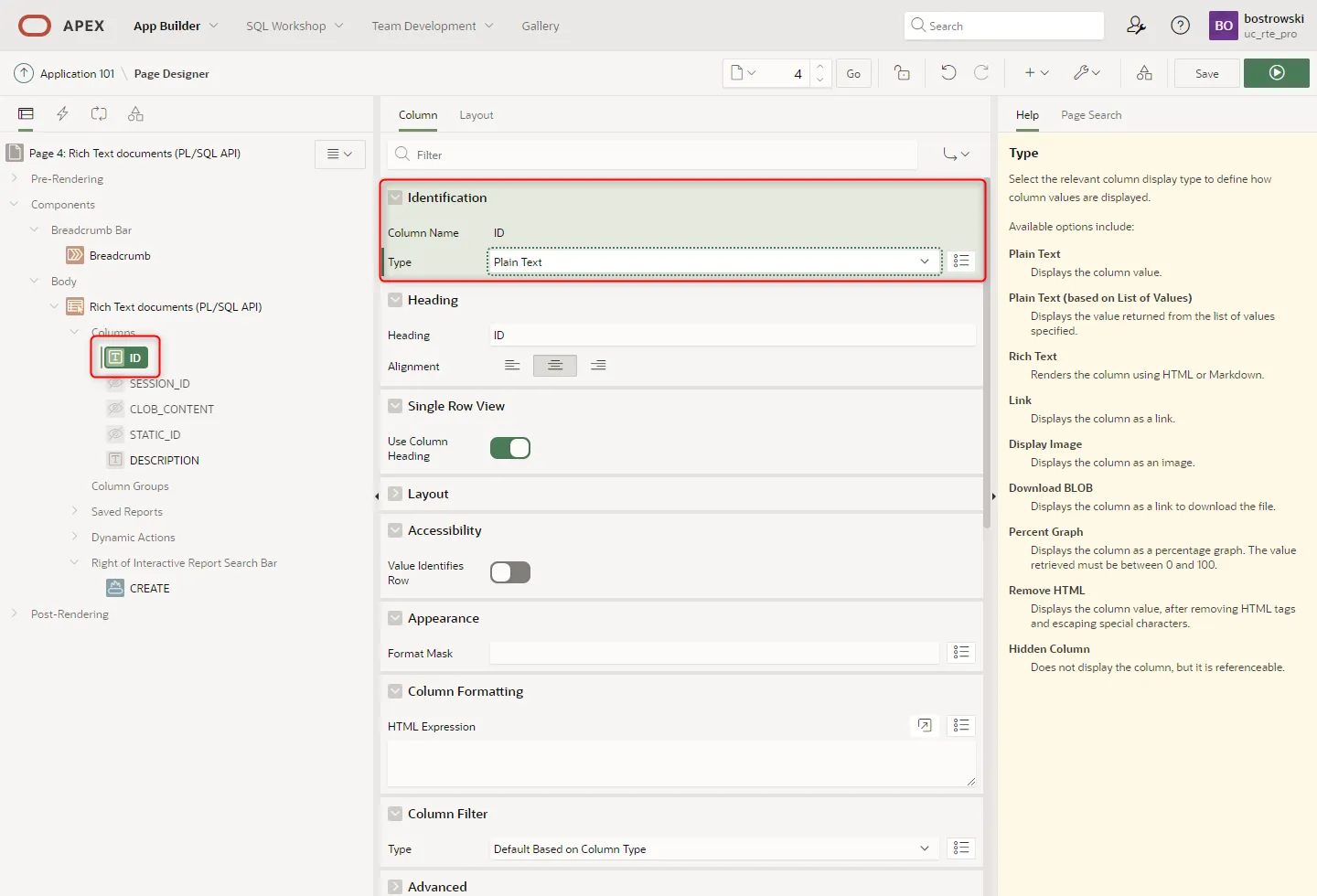The height and width of the screenshot is (896, 1317).
Task: Click the Undo arrow icon
Action: (x=948, y=73)
